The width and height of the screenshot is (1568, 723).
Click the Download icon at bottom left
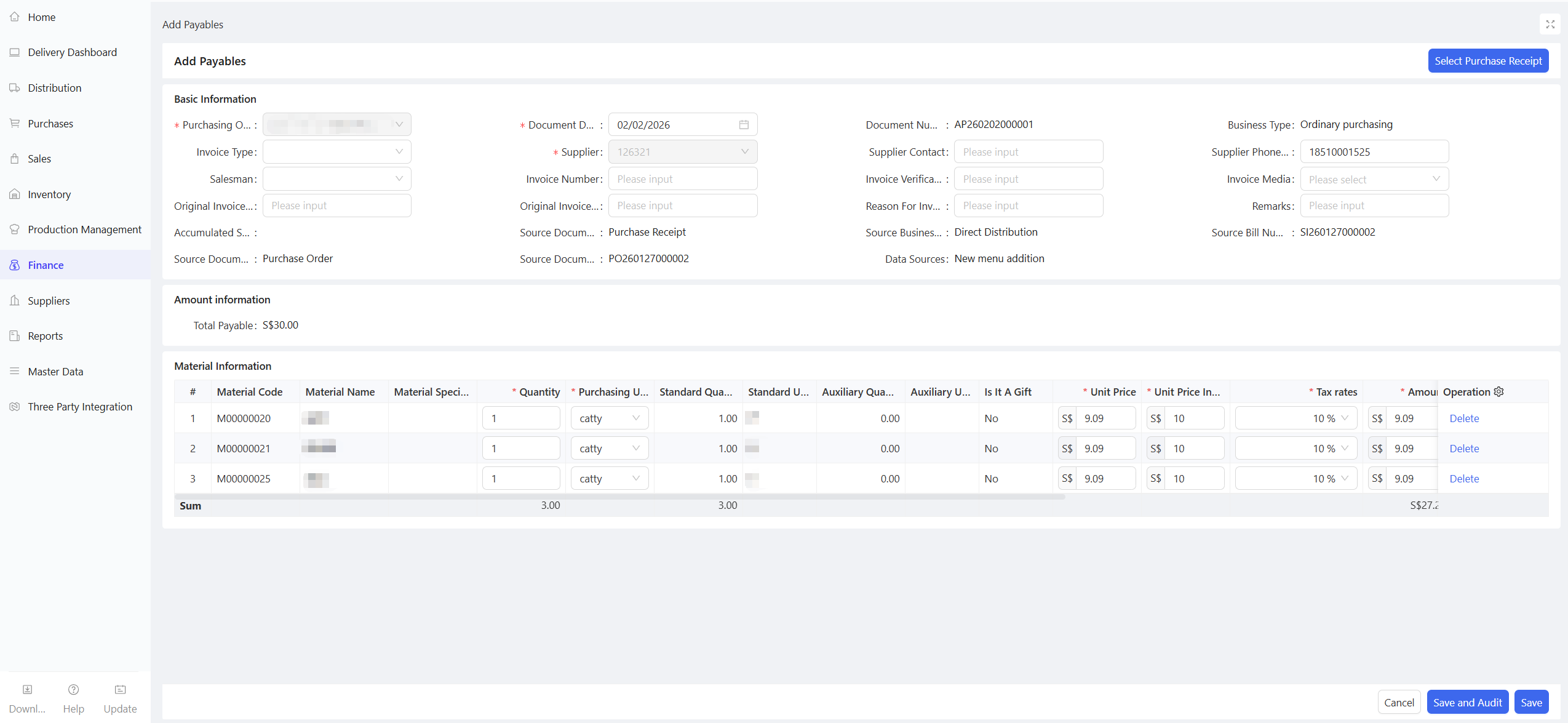(x=27, y=690)
